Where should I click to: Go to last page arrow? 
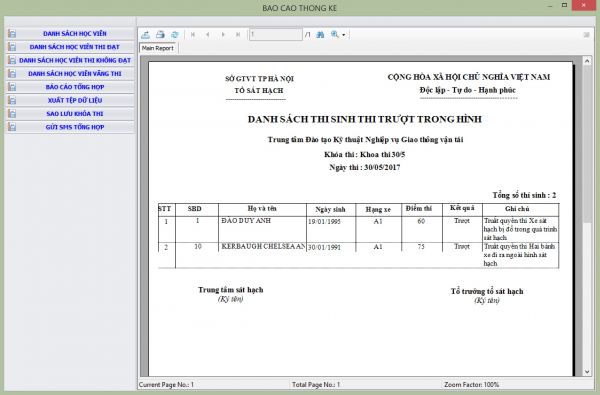coord(238,35)
